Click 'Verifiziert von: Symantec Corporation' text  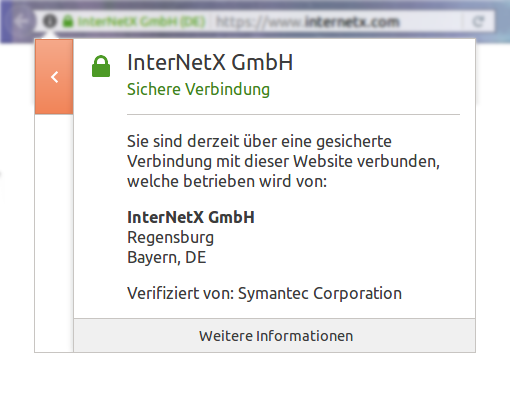pos(264,294)
